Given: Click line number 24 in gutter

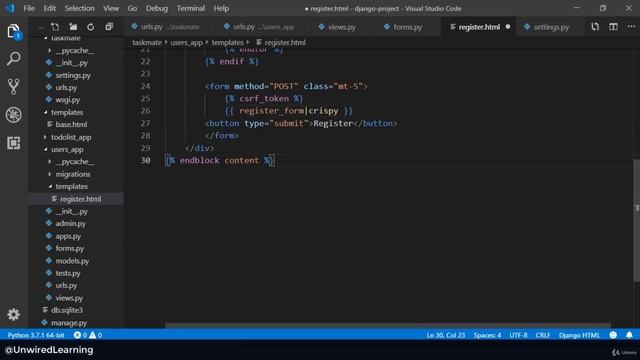Looking at the screenshot, I should pos(145,86).
